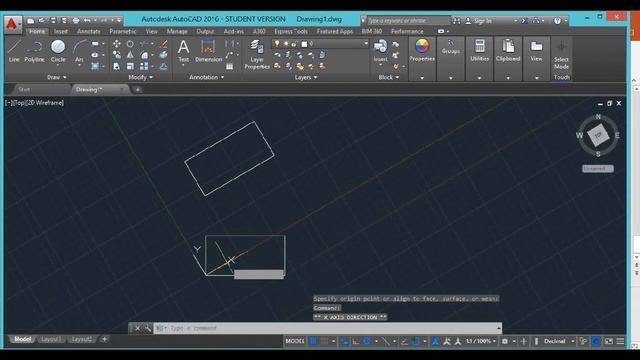Expand the Properties panel arrow

click(x=422, y=78)
